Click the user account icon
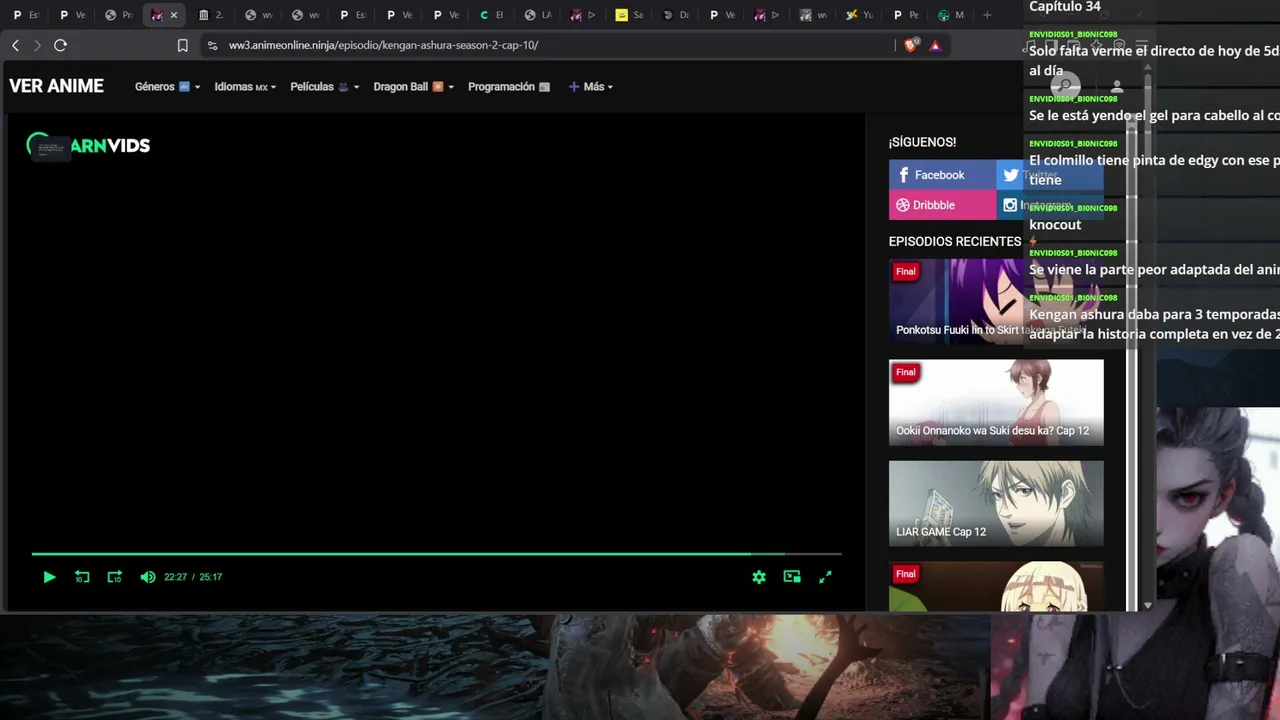1280x720 pixels. click(1117, 87)
